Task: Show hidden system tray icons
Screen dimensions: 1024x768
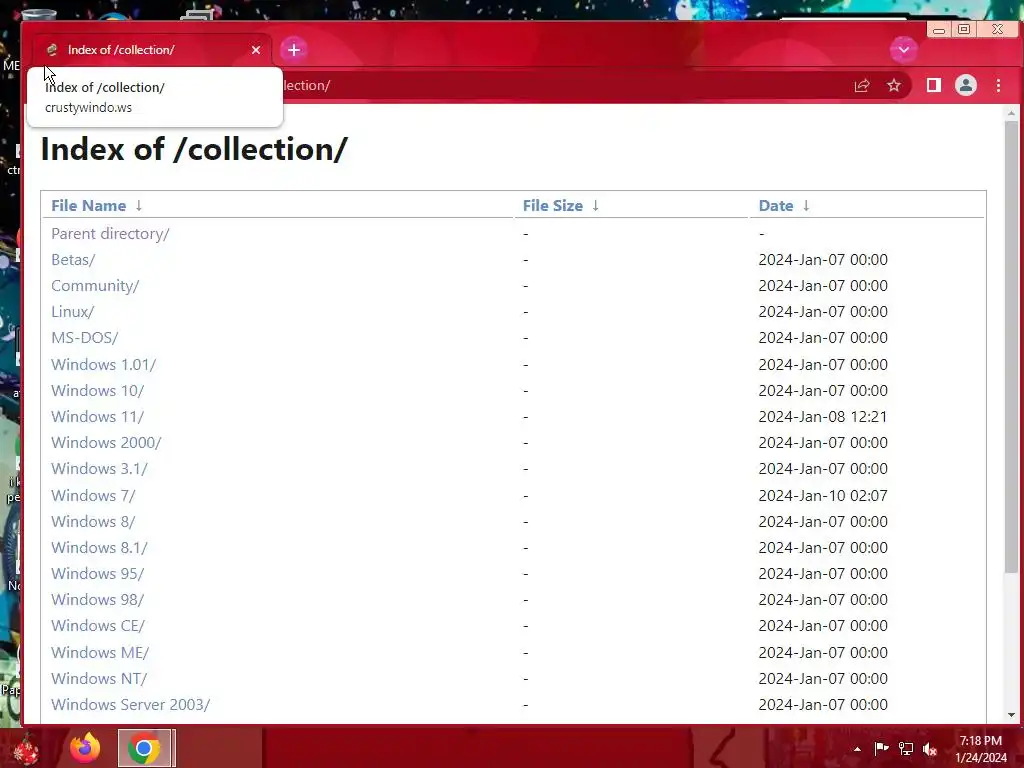Action: pyautogui.click(x=857, y=749)
